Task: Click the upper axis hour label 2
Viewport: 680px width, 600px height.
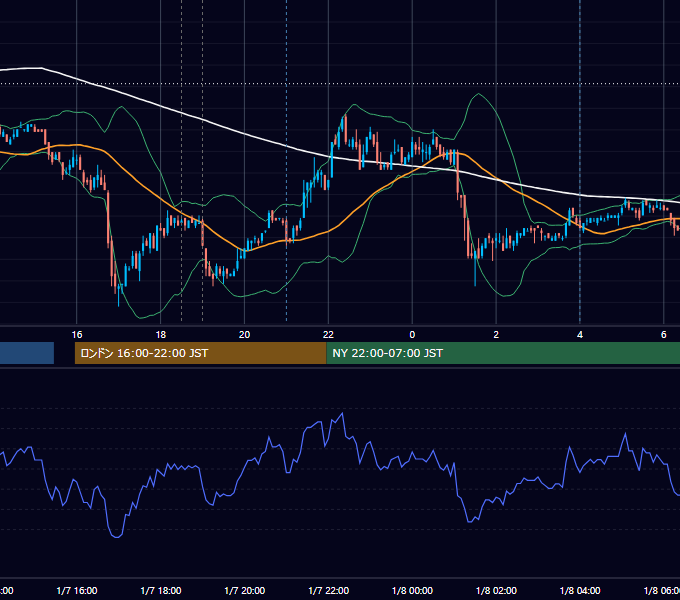Action: (x=496, y=334)
